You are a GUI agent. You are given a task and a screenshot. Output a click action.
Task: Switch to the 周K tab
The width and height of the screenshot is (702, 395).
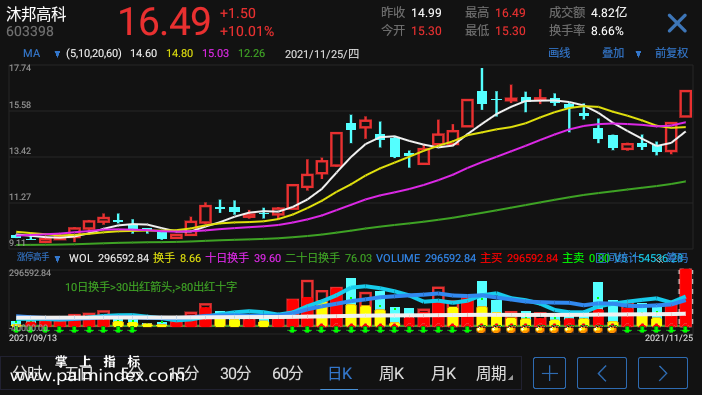pyautogui.click(x=391, y=373)
